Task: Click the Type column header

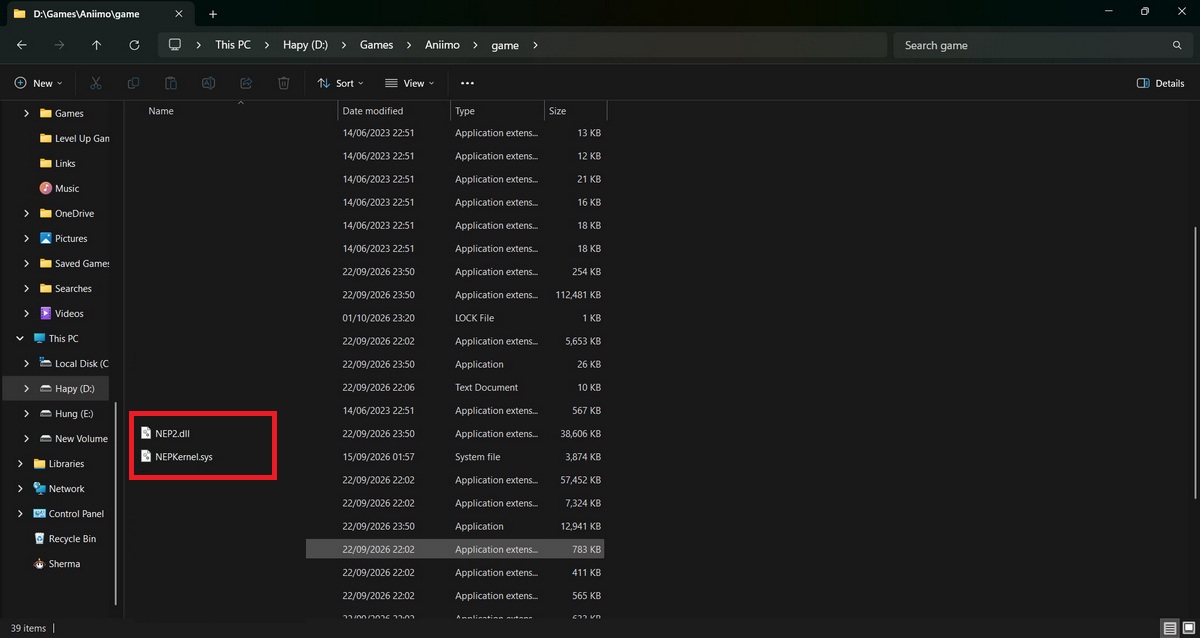Action: [497, 111]
